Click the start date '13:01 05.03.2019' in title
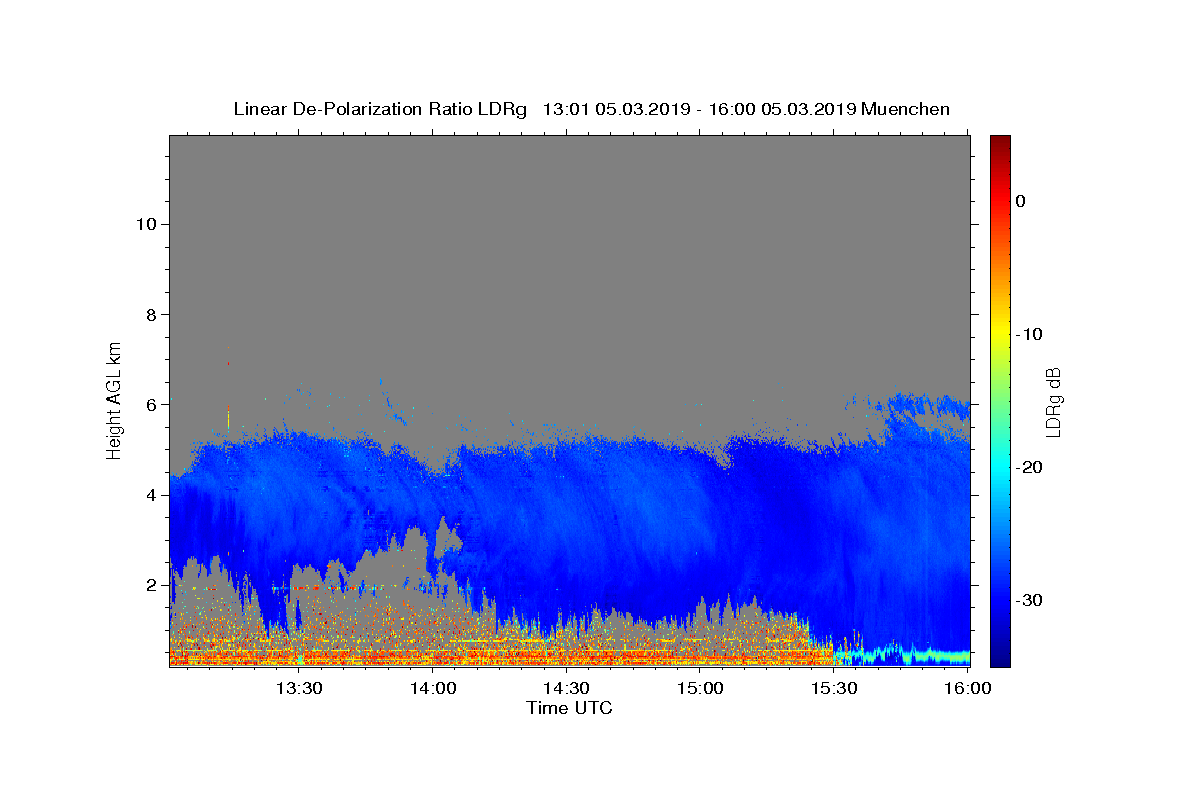This screenshot has height=800, width=1200. pos(616,109)
